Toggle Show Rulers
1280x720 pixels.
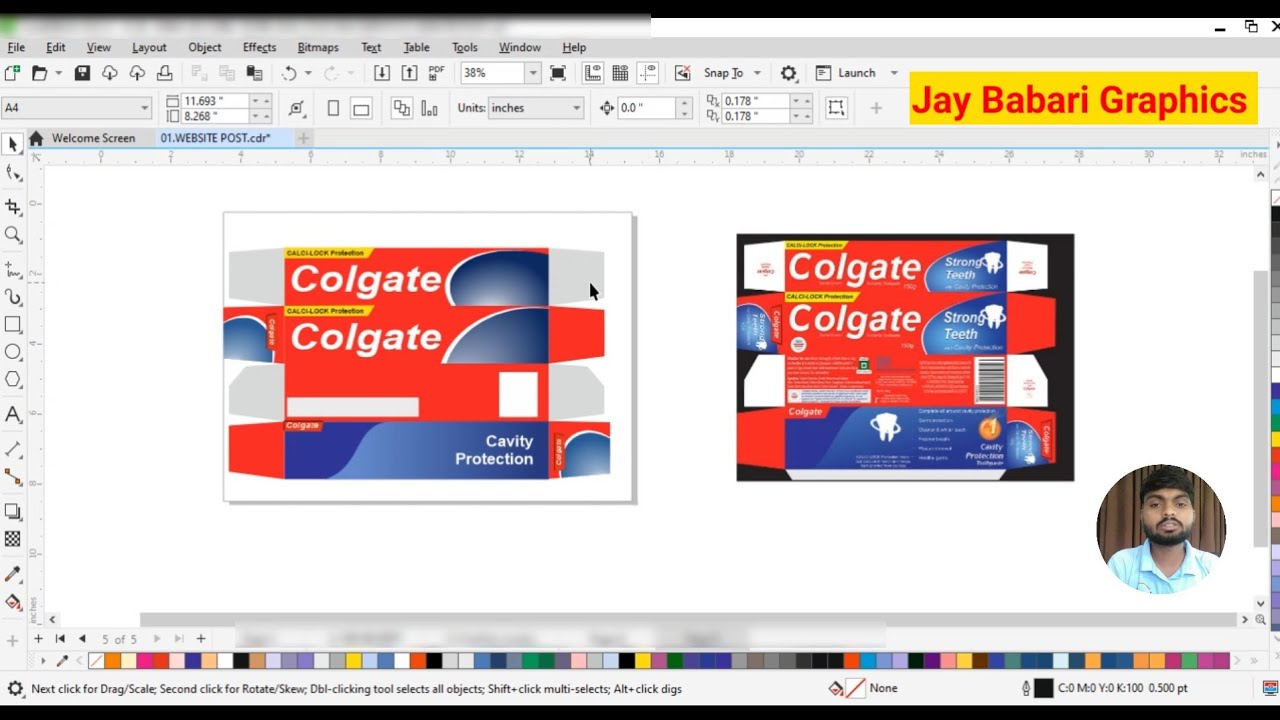[593, 73]
